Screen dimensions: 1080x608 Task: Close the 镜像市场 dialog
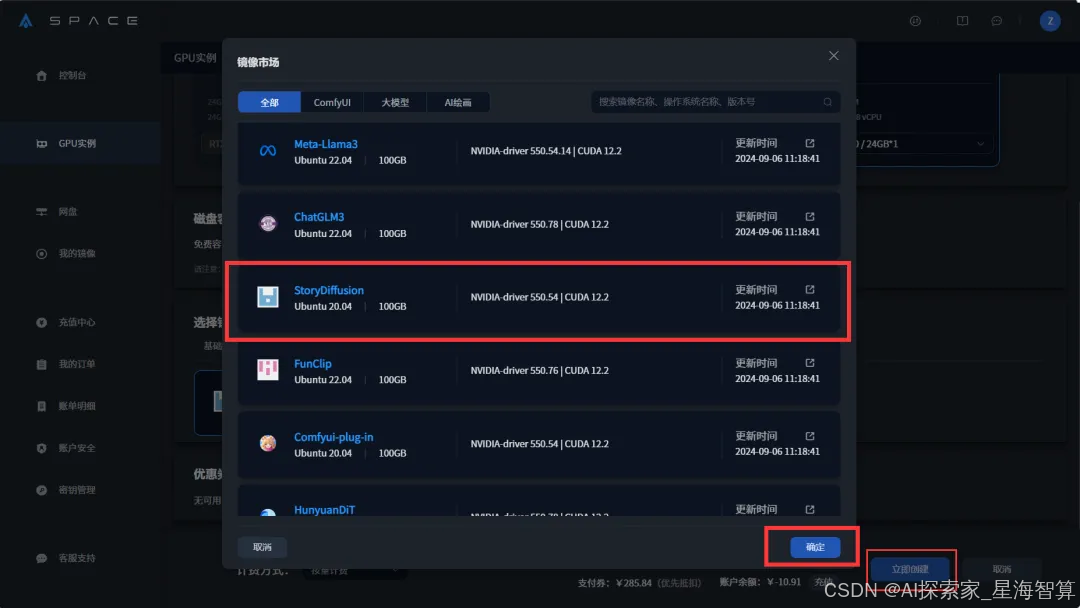pyautogui.click(x=833, y=56)
